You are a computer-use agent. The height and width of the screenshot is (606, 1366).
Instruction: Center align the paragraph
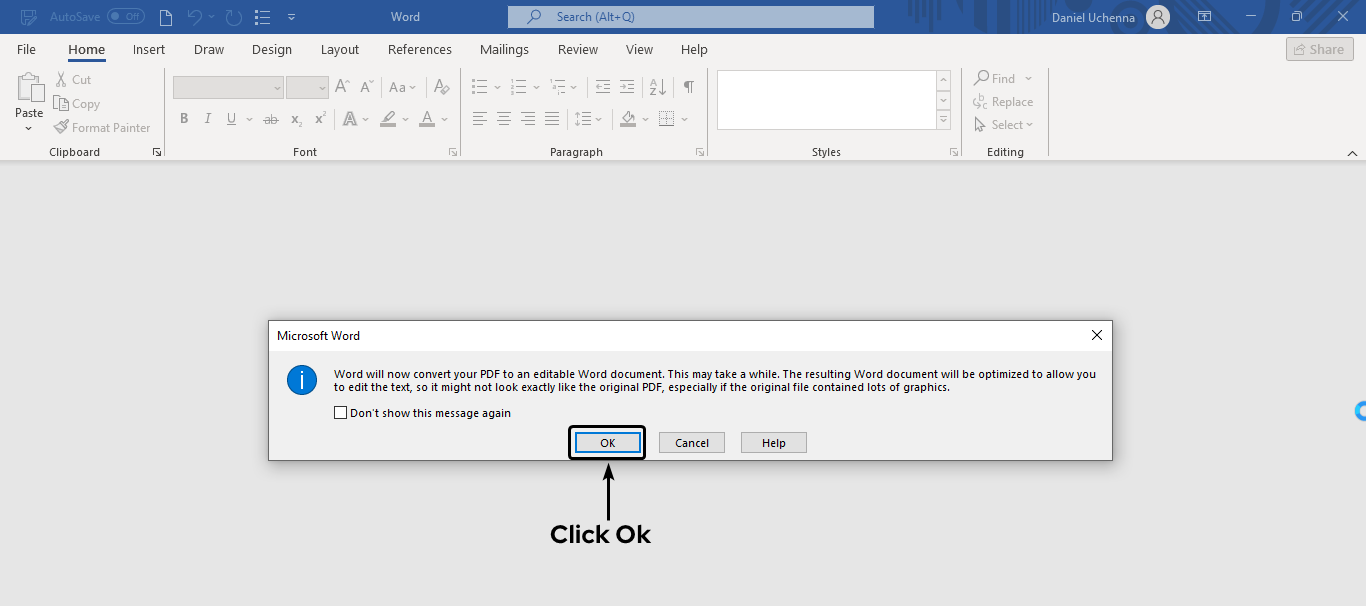tap(503, 118)
